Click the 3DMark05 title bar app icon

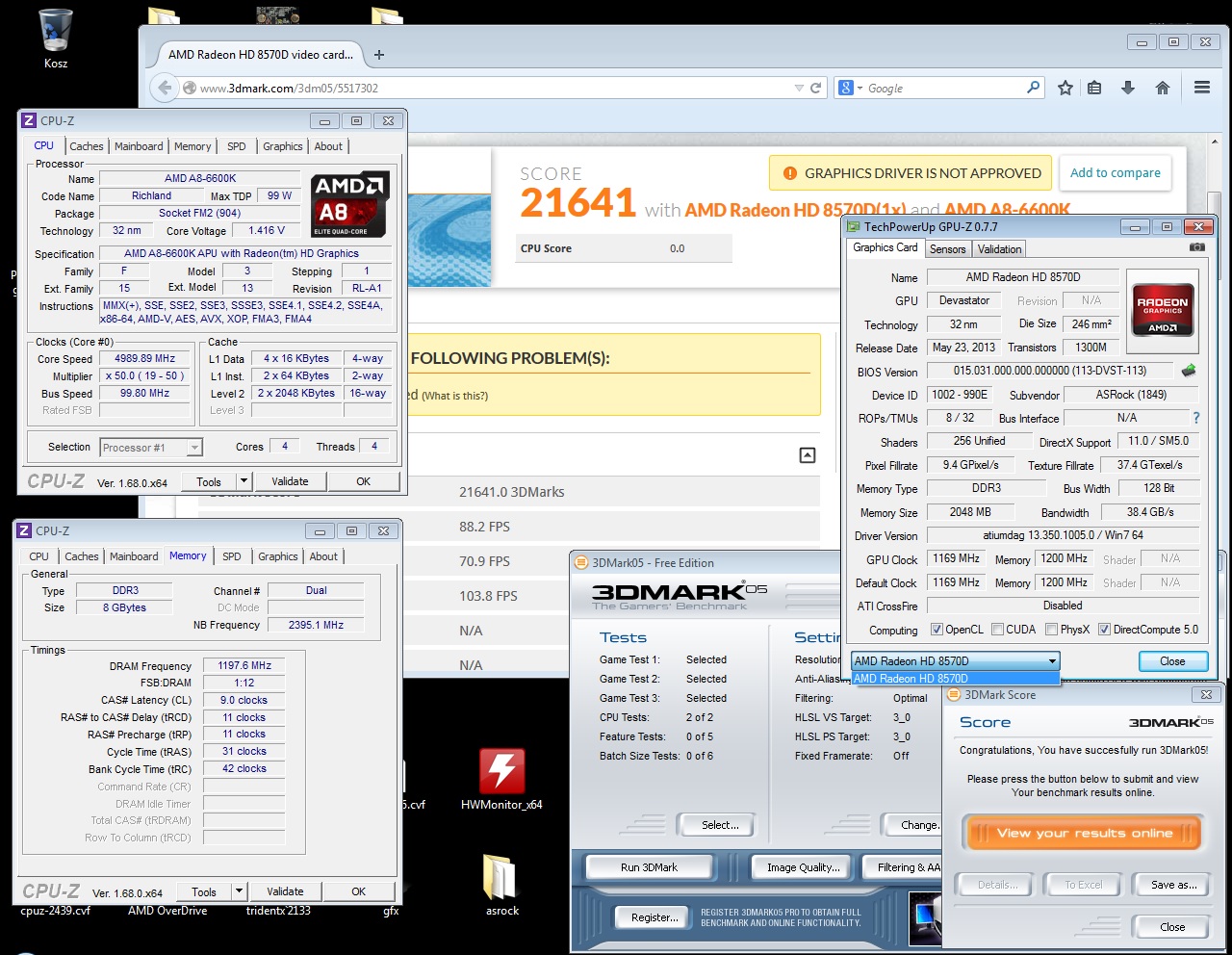581,563
